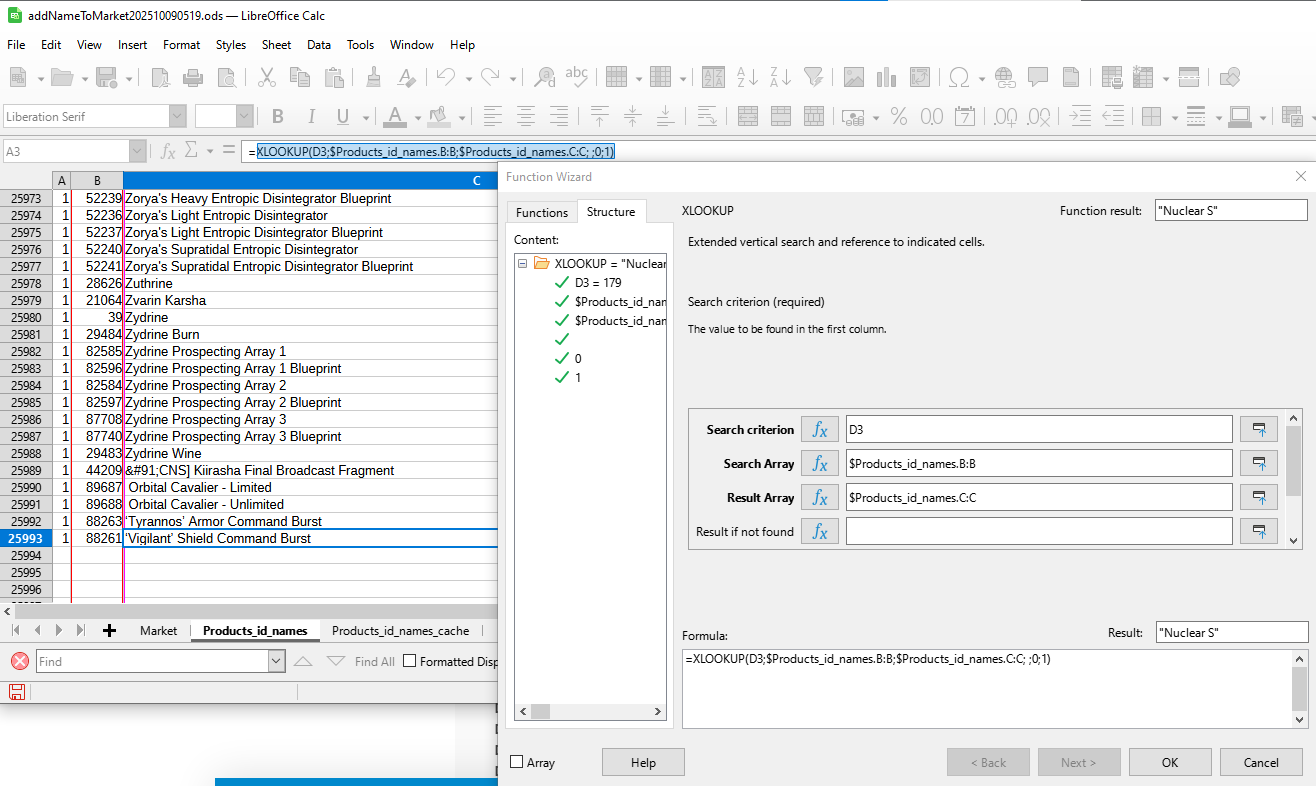Click the Clone Formatting paintbrush icon
The height and width of the screenshot is (786, 1316).
click(374, 77)
